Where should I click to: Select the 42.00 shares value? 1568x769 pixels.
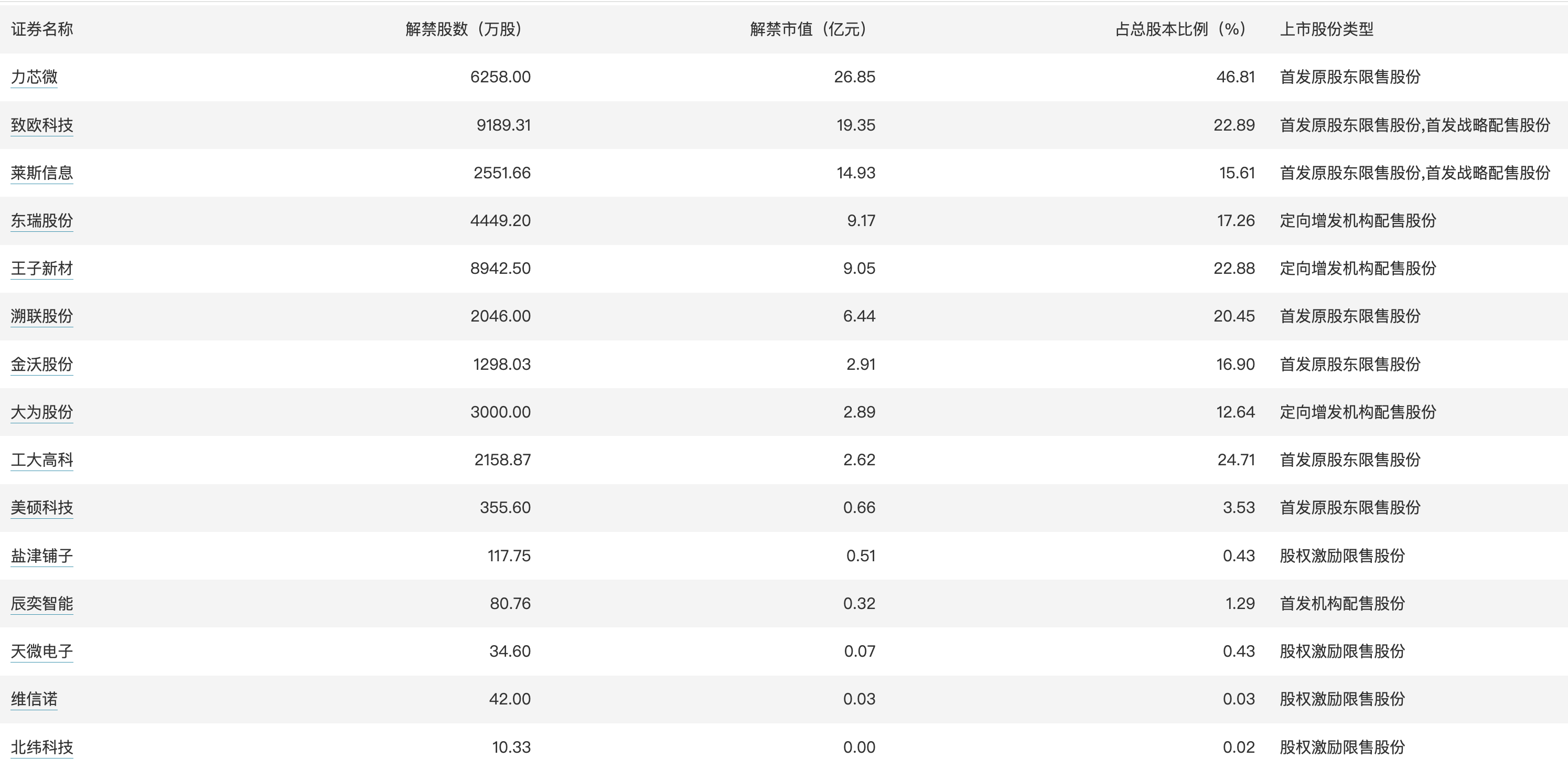(510, 699)
